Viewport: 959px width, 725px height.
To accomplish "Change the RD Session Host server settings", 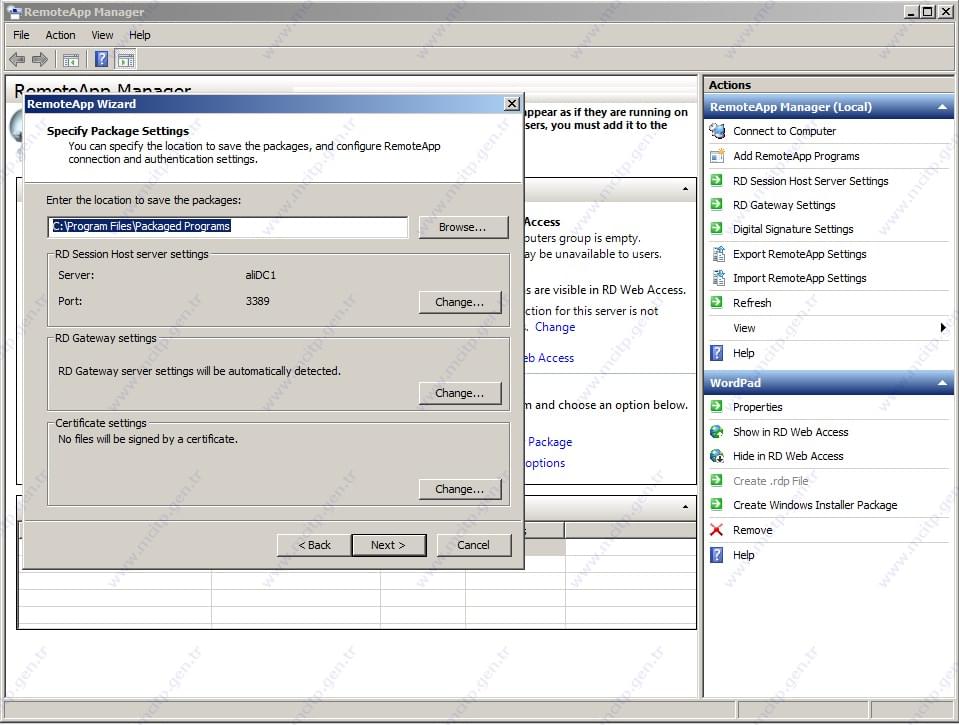I will point(460,302).
